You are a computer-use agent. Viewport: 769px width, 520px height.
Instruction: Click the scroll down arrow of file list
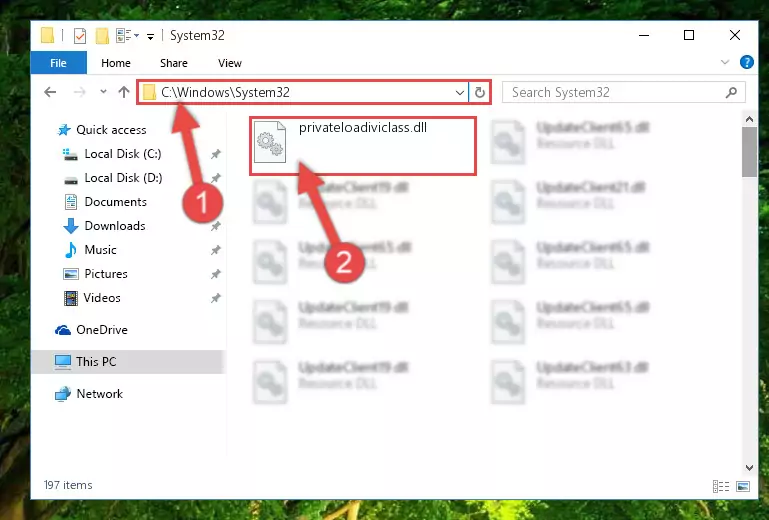pyautogui.click(x=749, y=468)
